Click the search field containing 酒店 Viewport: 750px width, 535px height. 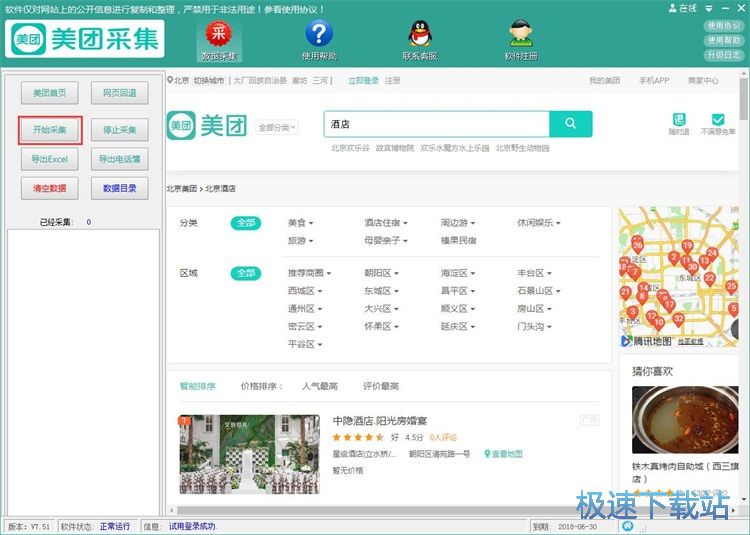point(437,124)
